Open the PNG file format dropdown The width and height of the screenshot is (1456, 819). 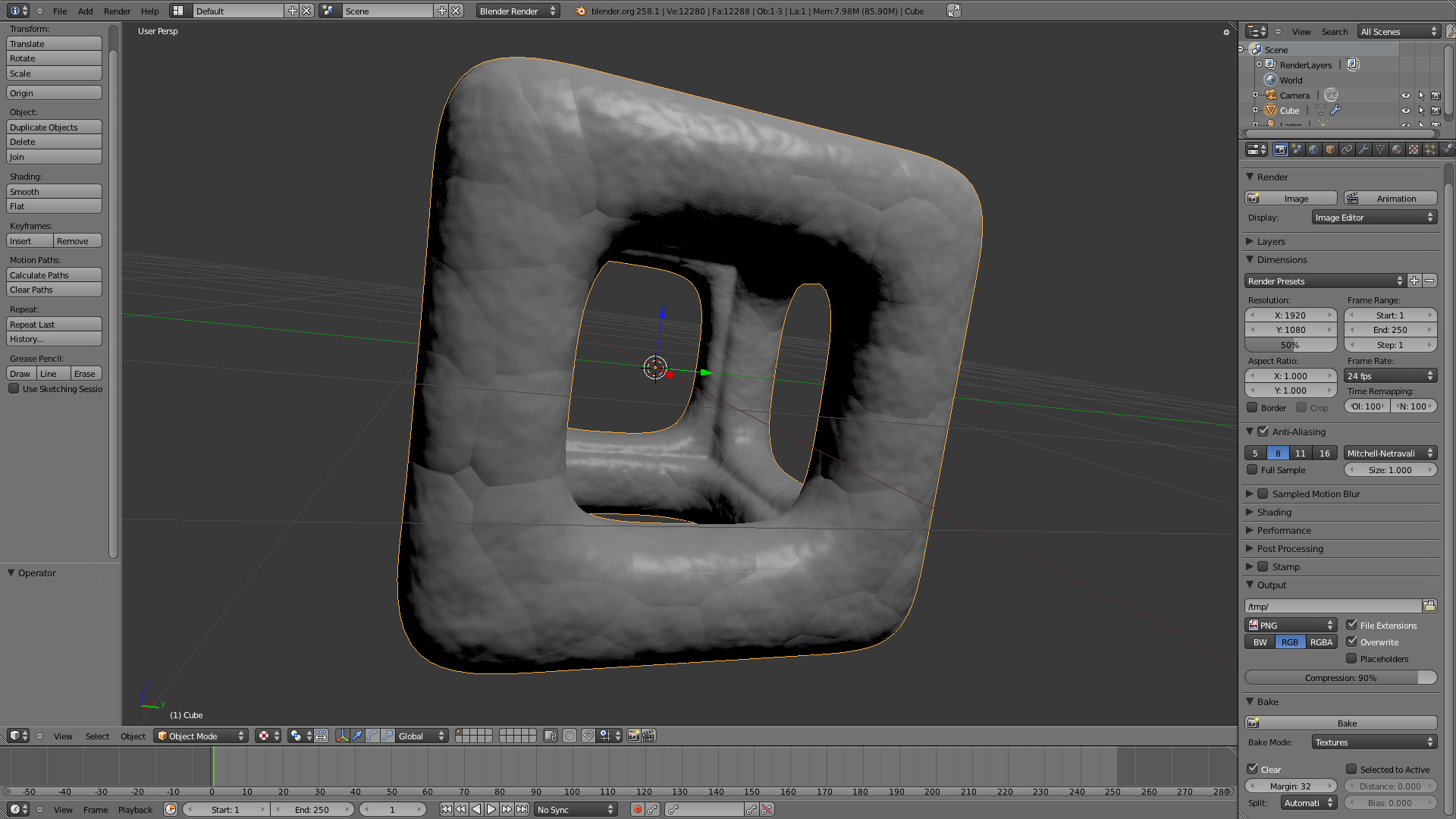1291,625
